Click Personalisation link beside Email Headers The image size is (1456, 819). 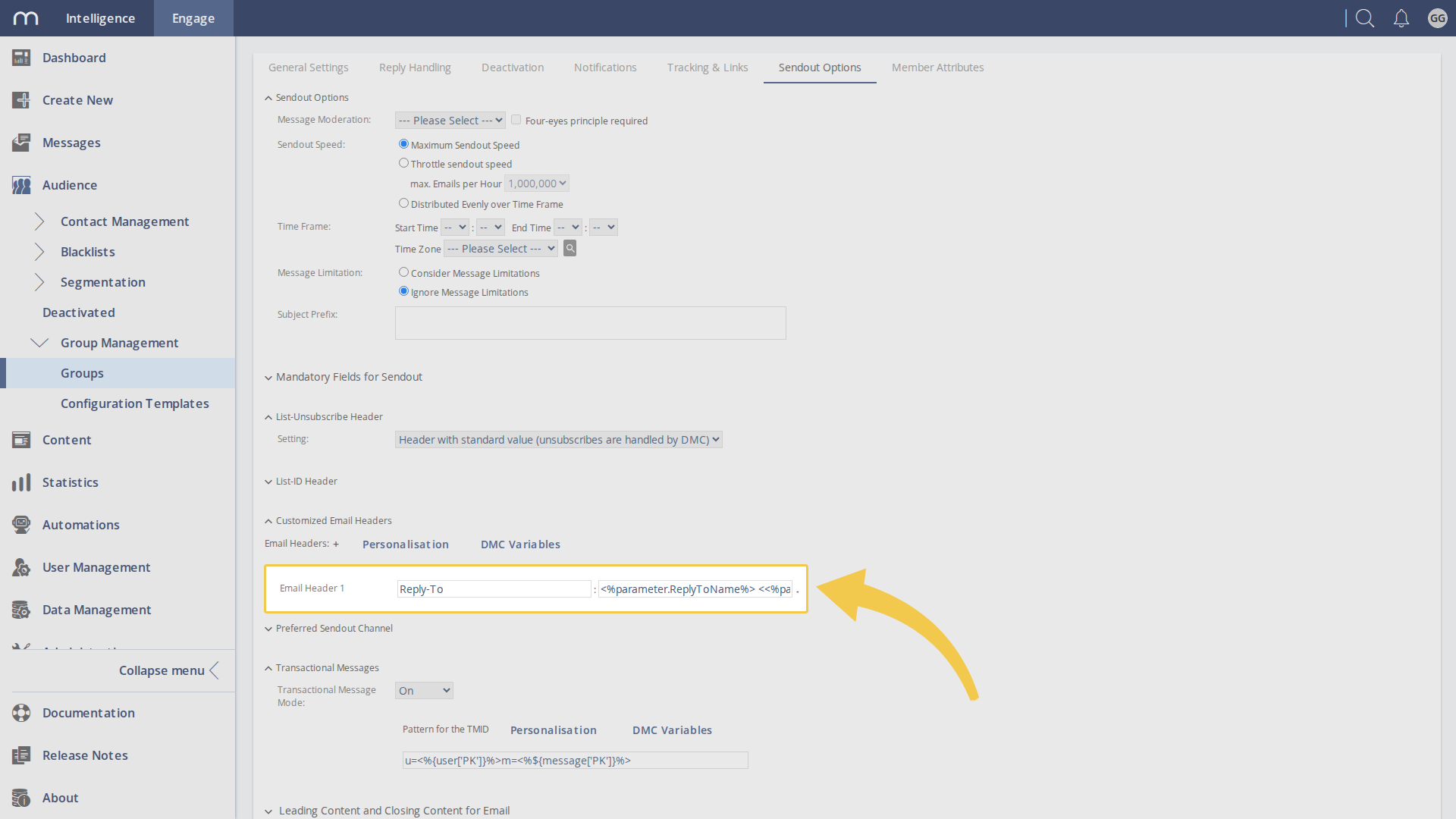point(406,544)
